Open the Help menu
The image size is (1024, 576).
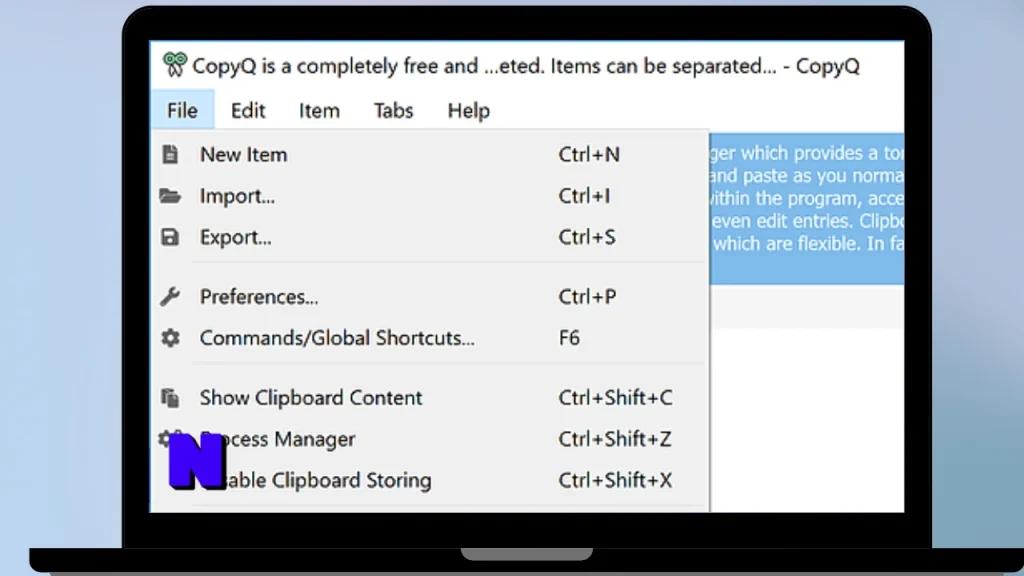pos(468,110)
